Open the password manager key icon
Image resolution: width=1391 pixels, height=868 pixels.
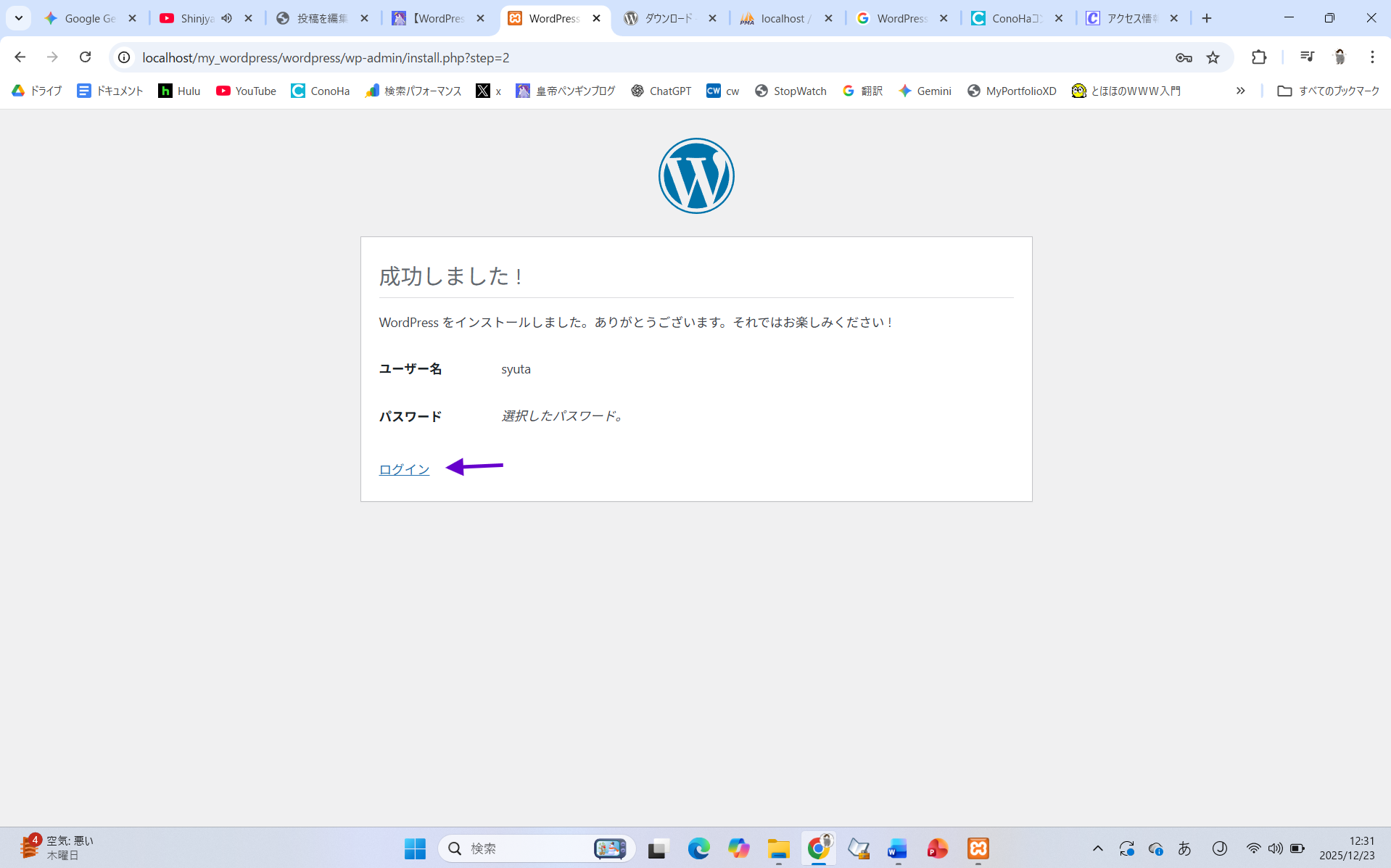tap(1184, 57)
